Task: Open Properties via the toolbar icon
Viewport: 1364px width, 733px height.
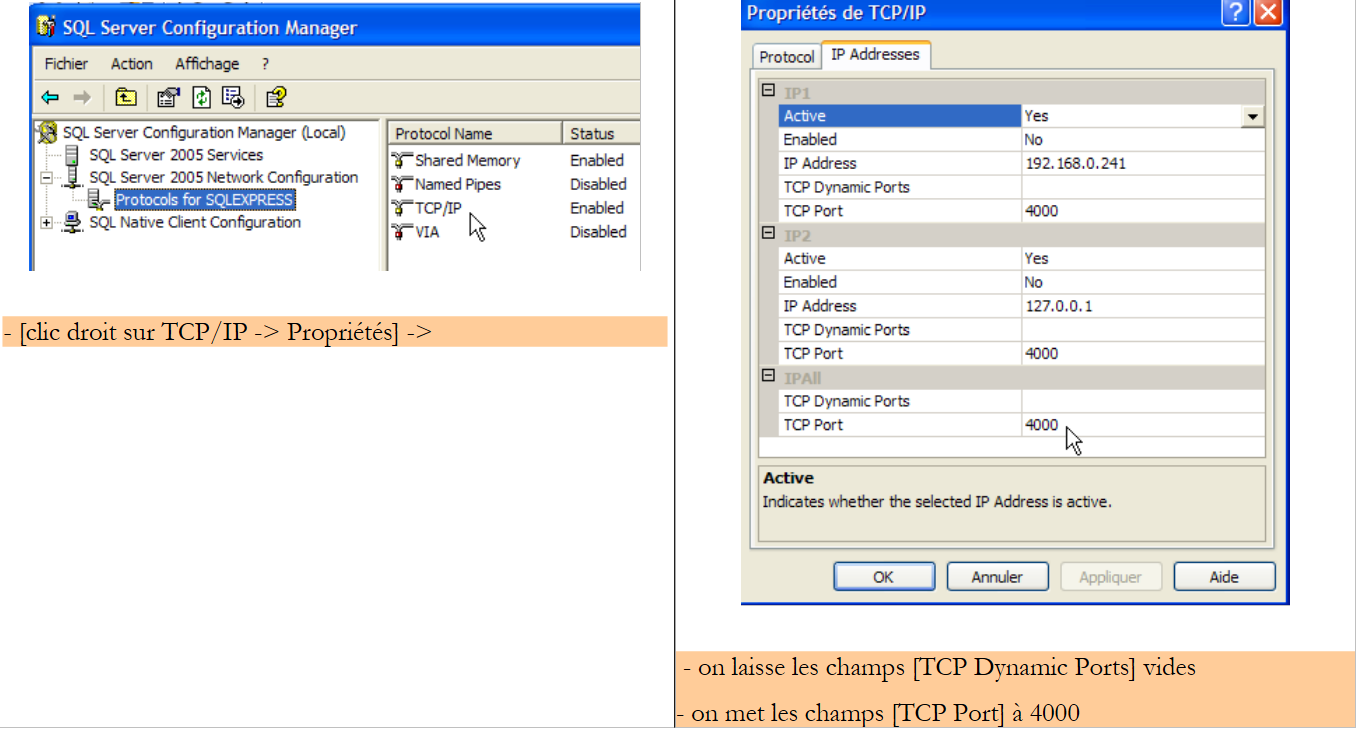Action: pyautogui.click(x=168, y=97)
